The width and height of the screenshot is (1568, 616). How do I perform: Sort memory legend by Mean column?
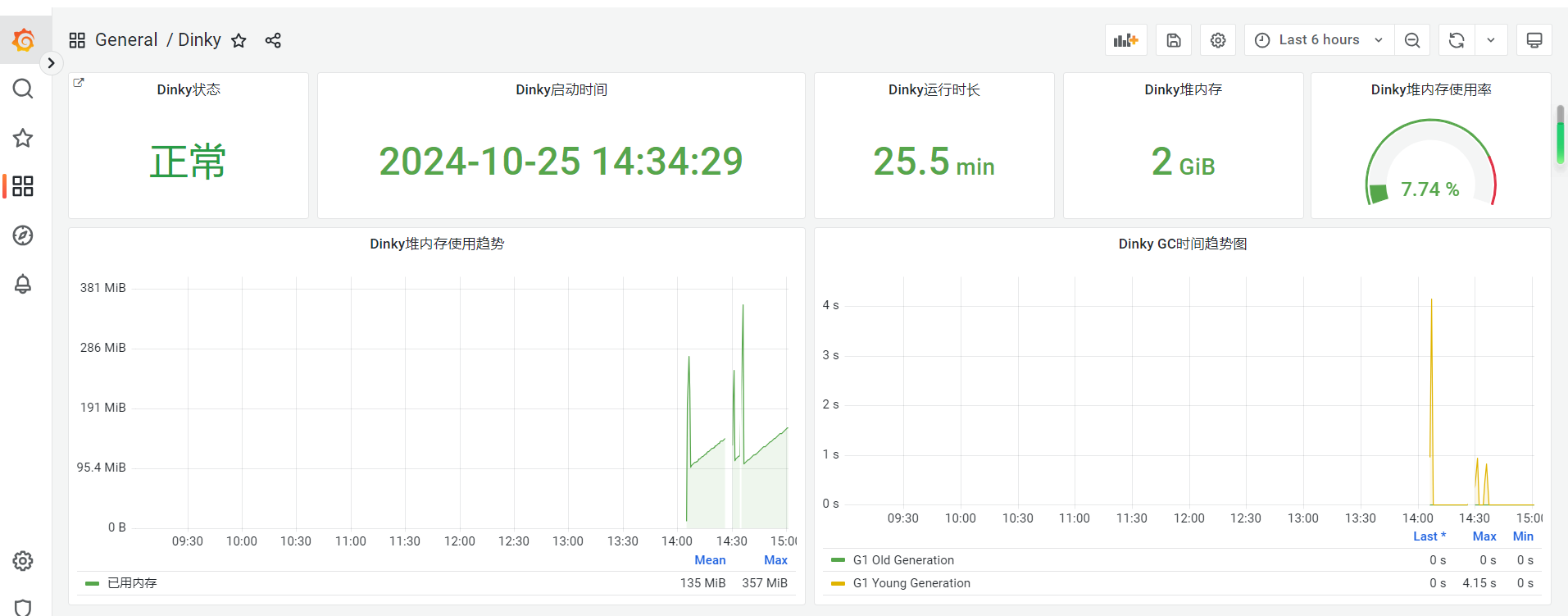[710, 560]
